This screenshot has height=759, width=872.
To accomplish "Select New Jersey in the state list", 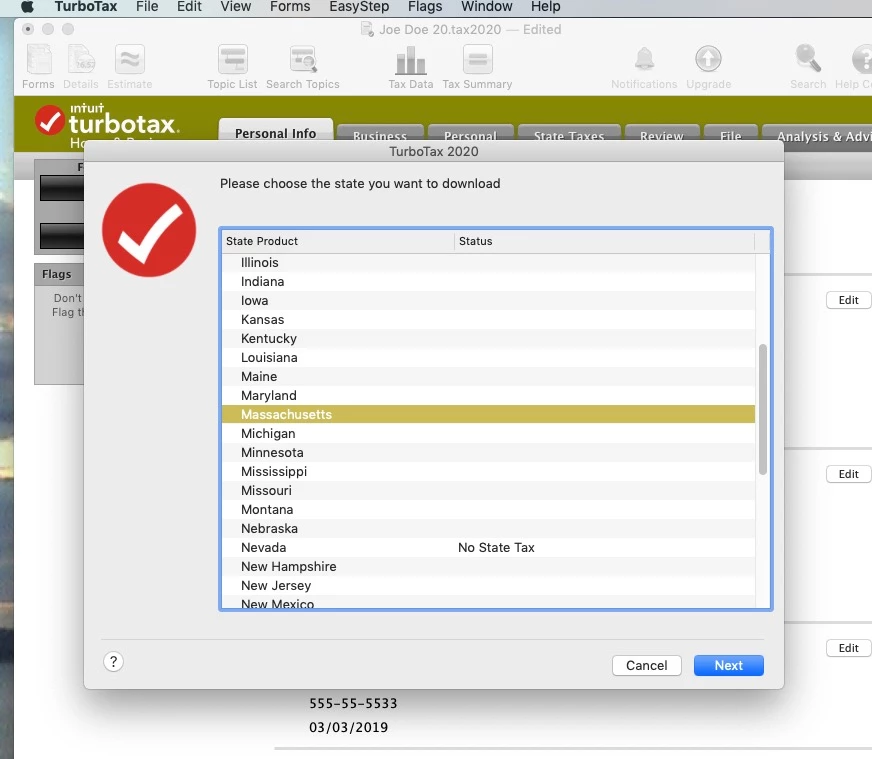I will coord(488,586).
